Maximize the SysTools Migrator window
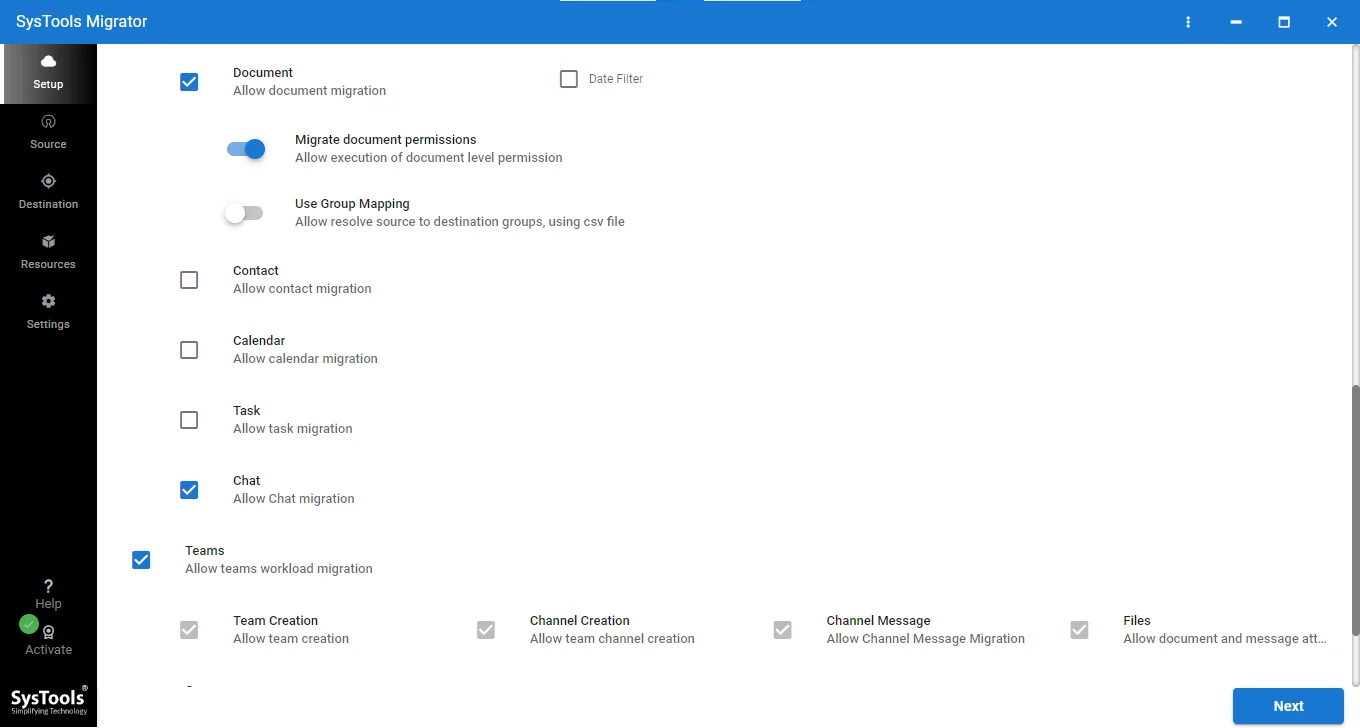This screenshot has width=1360, height=728. [x=1284, y=22]
